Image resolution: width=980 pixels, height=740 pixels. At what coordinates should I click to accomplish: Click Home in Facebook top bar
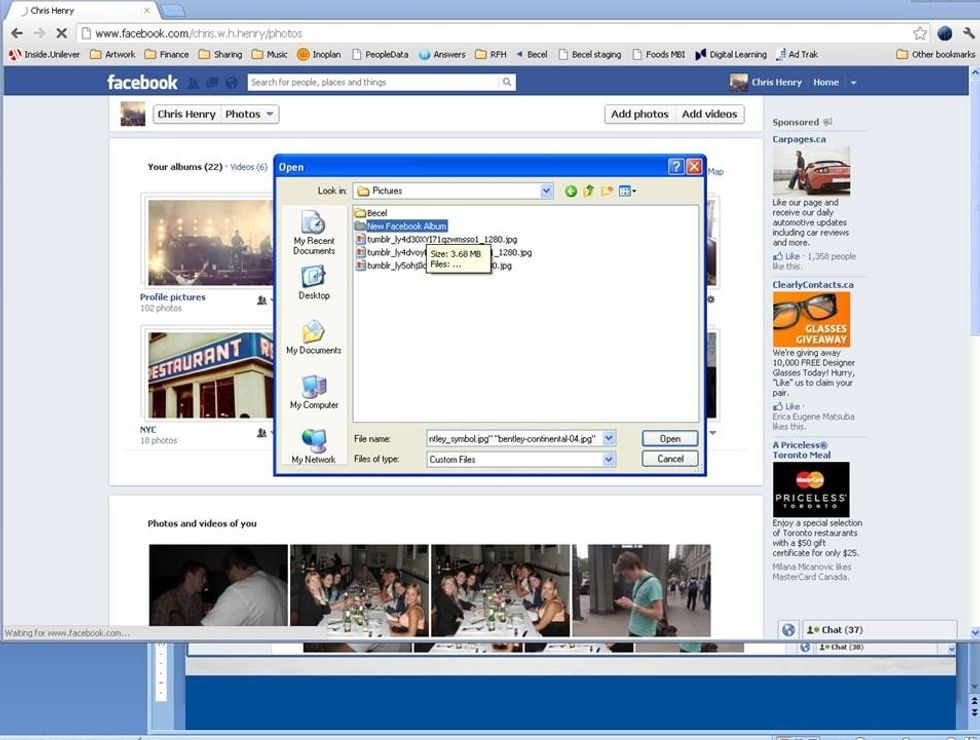point(826,82)
